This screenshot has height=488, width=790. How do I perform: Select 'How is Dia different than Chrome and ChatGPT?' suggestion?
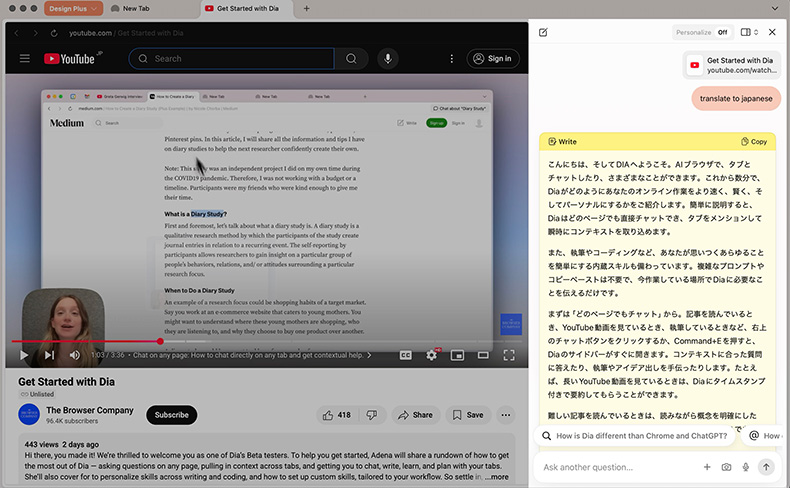tap(636, 436)
